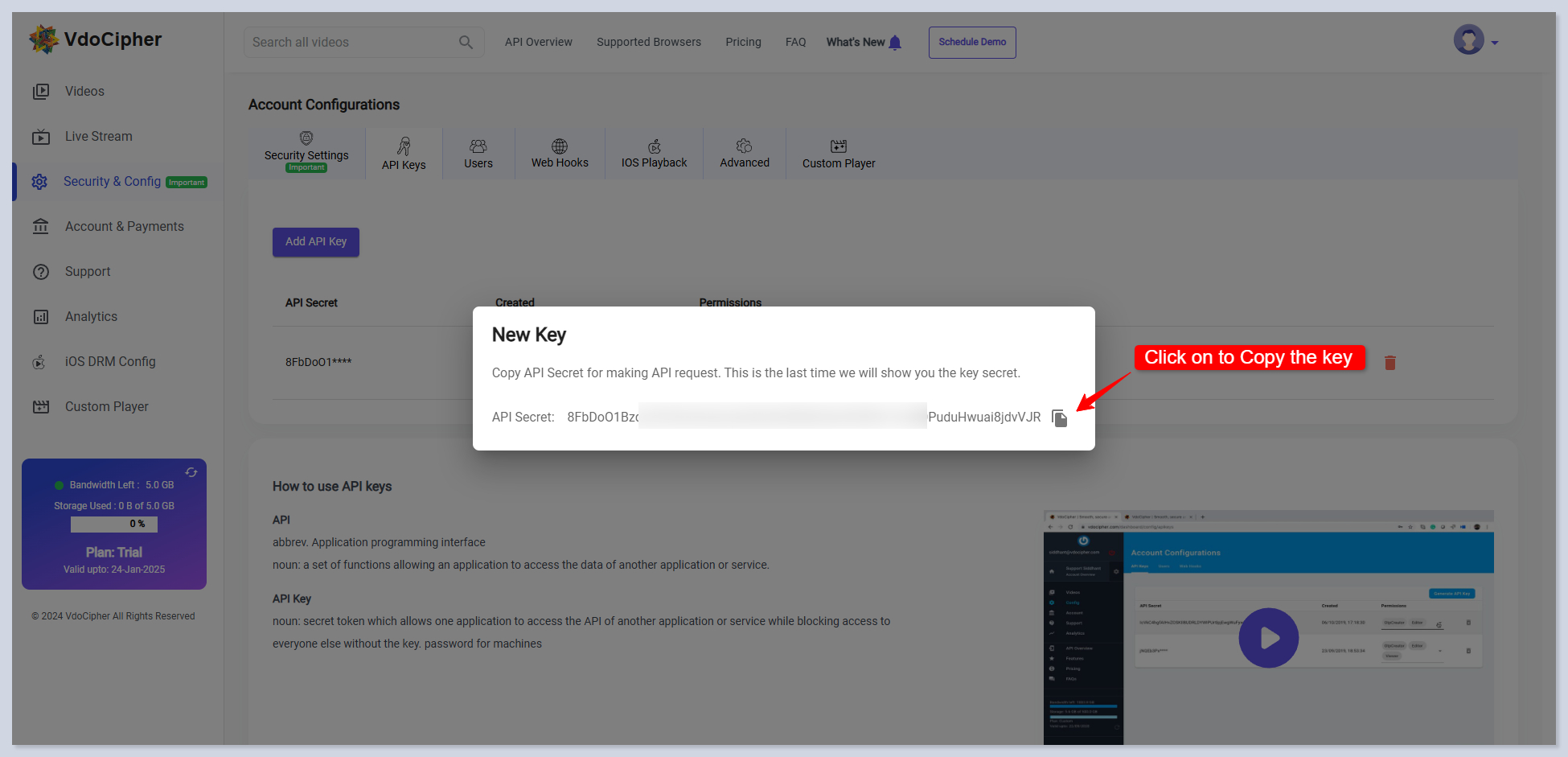
Task: Click the Add API Key button
Action: (316, 242)
